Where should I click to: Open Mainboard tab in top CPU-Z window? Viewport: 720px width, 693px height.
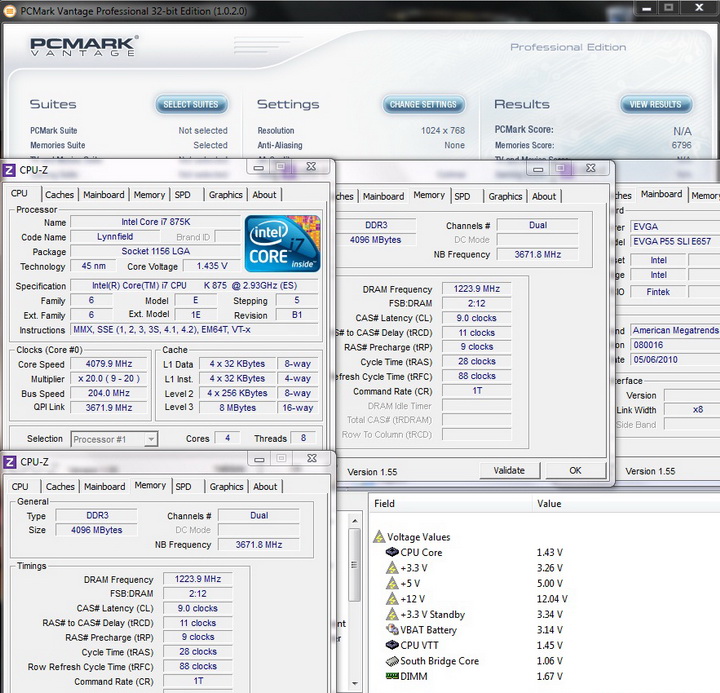coord(104,195)
